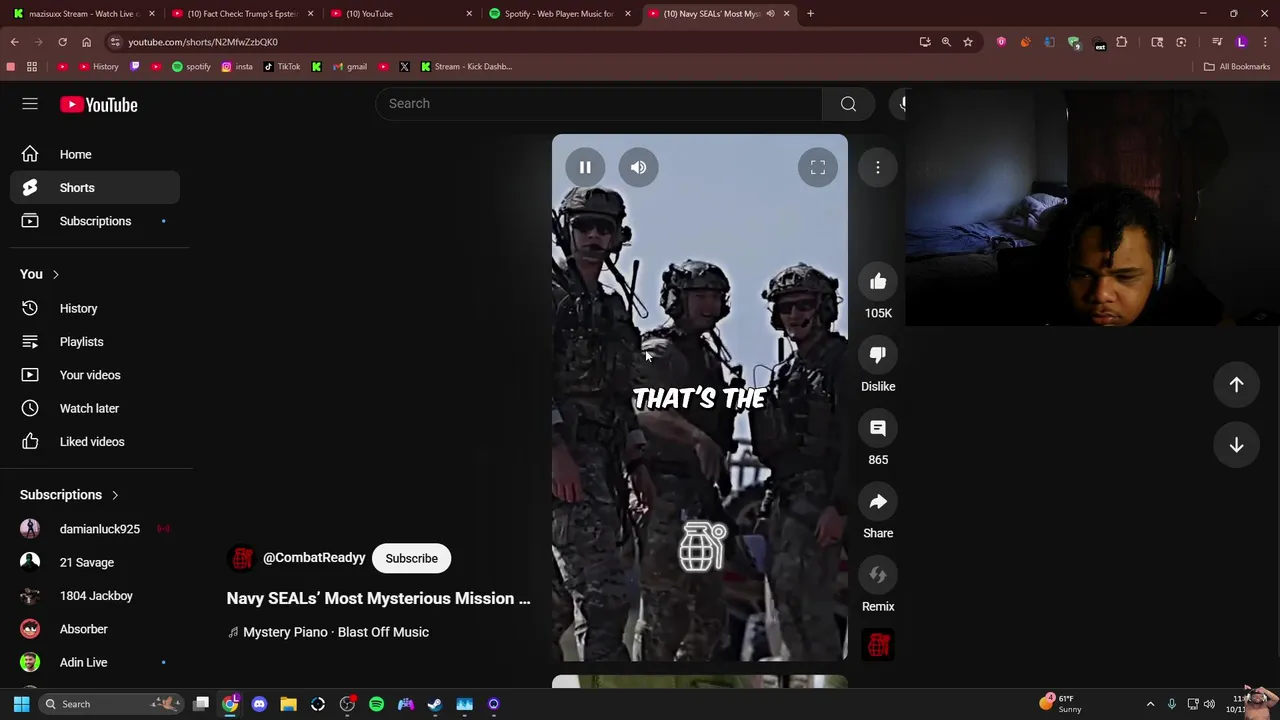Remix this Short
The image size is (1280, 720).
pos(878,575)
